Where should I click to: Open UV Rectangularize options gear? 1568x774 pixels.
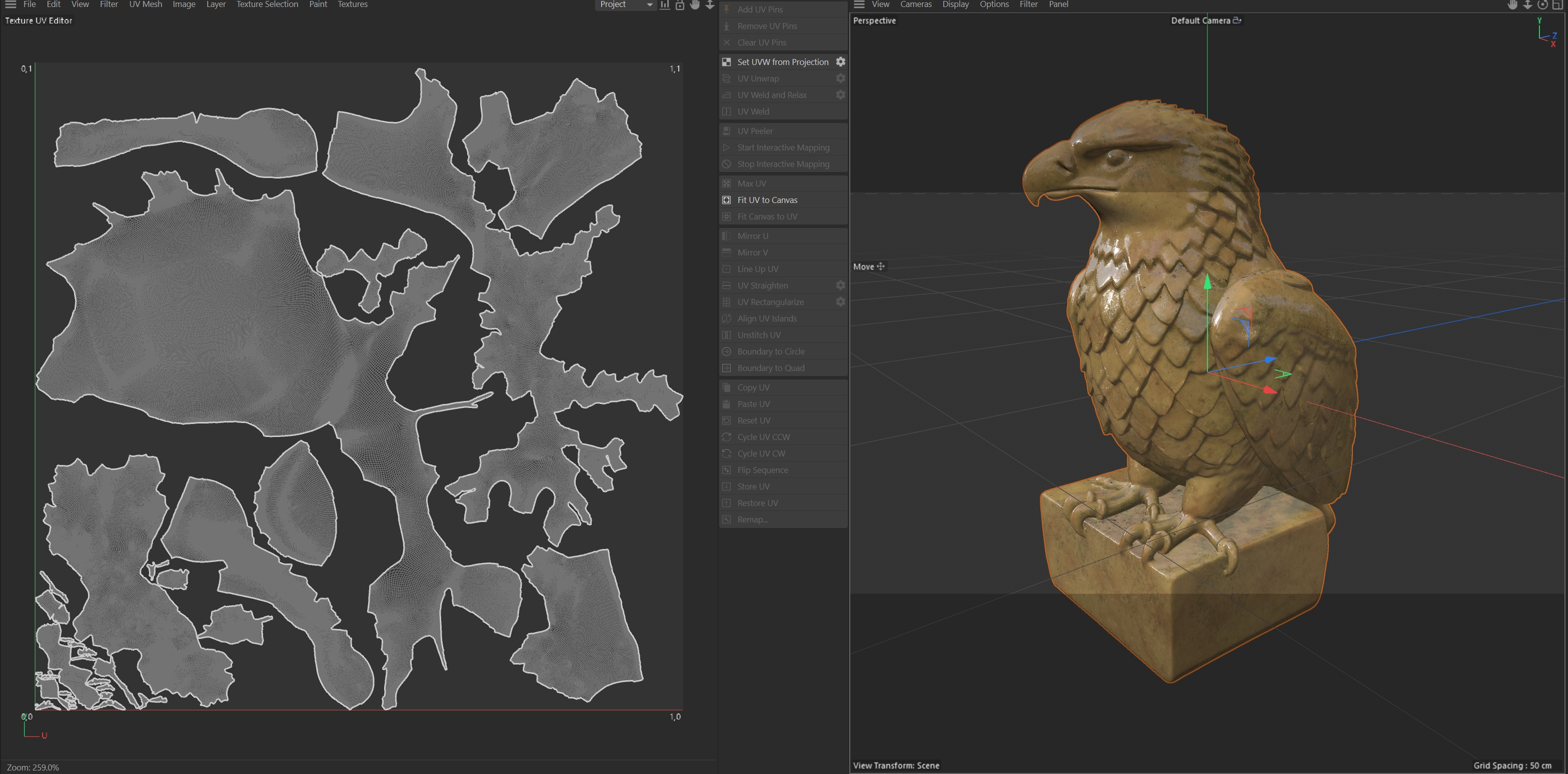click(x=840, y=302)
